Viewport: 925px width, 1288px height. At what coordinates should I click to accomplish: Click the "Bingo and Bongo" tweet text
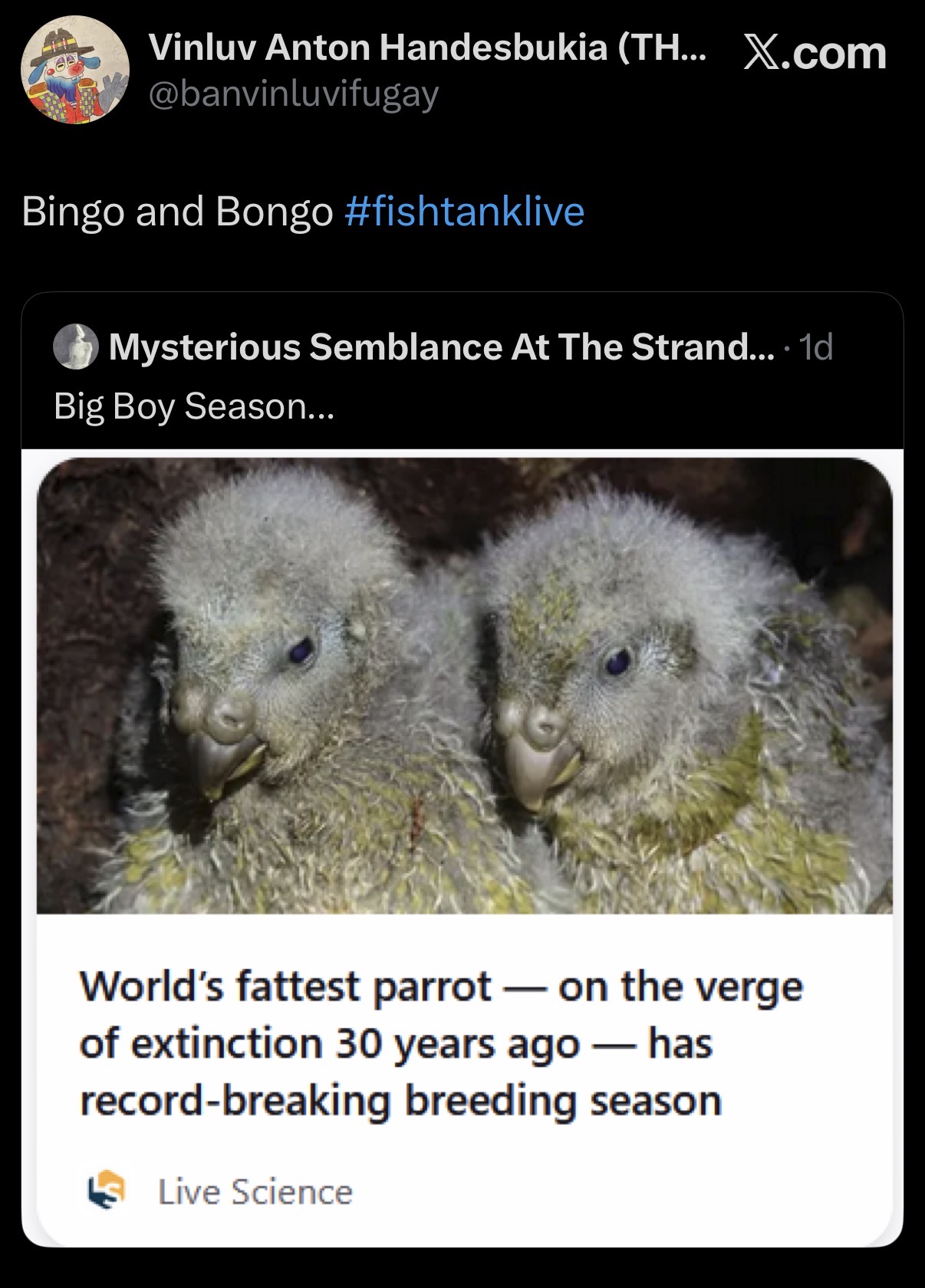(177, 212)
